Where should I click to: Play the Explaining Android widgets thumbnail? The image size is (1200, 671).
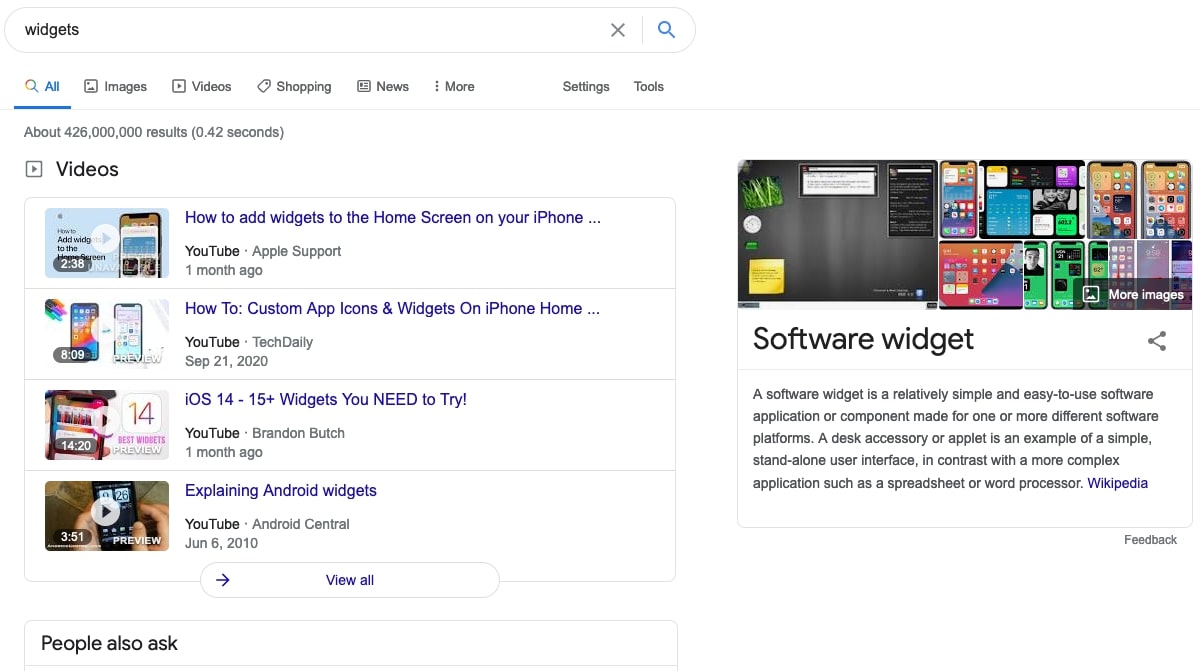pos(107,515)
